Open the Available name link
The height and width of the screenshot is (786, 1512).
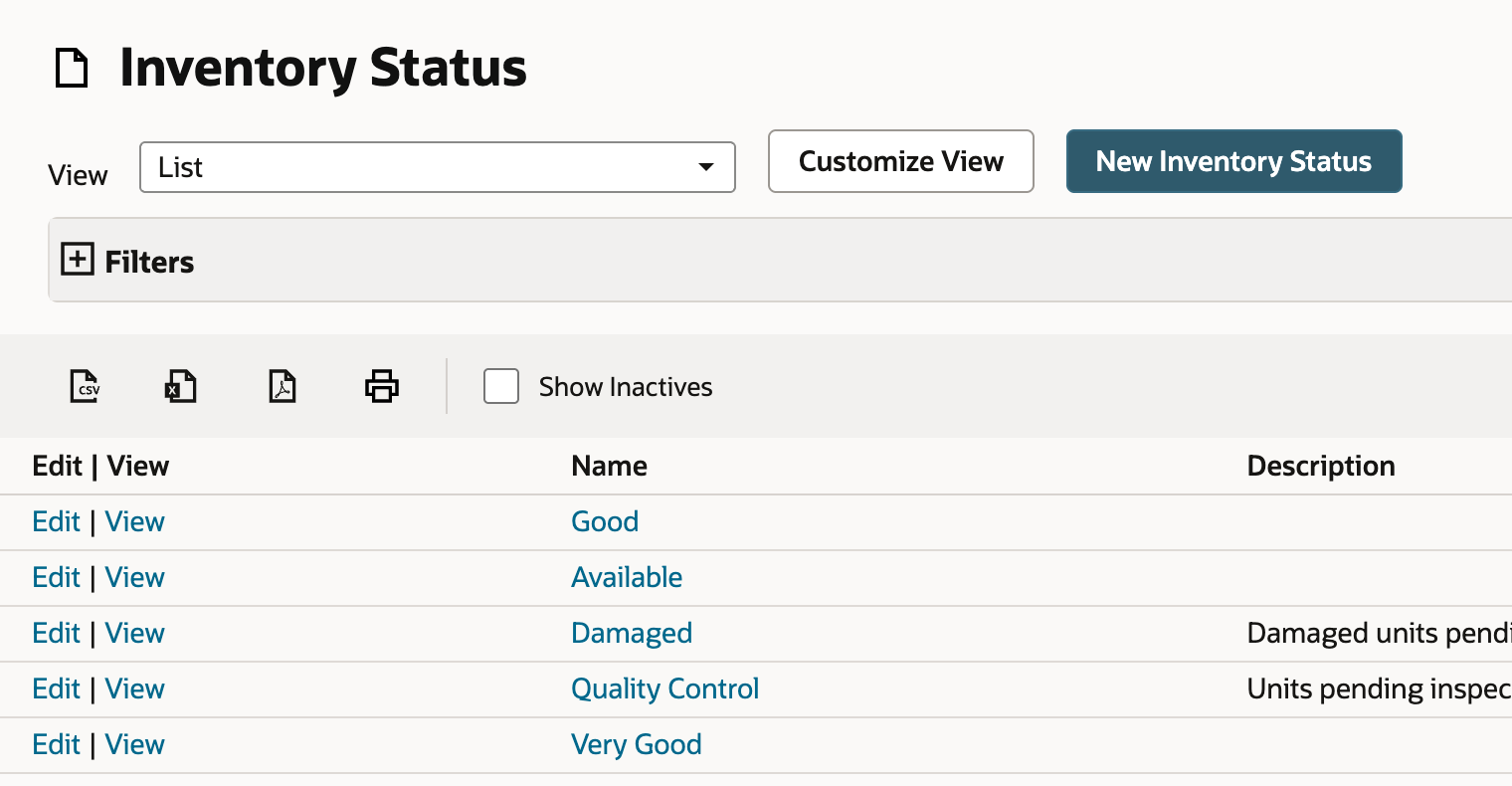627,577
